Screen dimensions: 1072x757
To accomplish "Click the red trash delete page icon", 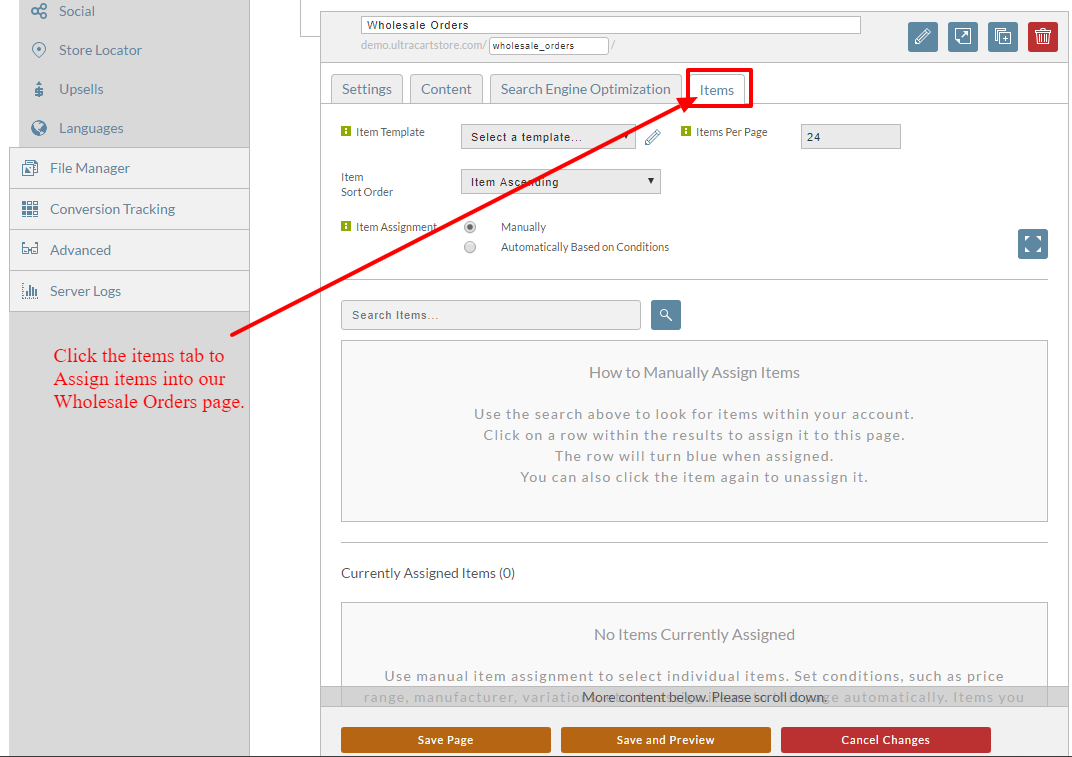I will pos(1042,37).
